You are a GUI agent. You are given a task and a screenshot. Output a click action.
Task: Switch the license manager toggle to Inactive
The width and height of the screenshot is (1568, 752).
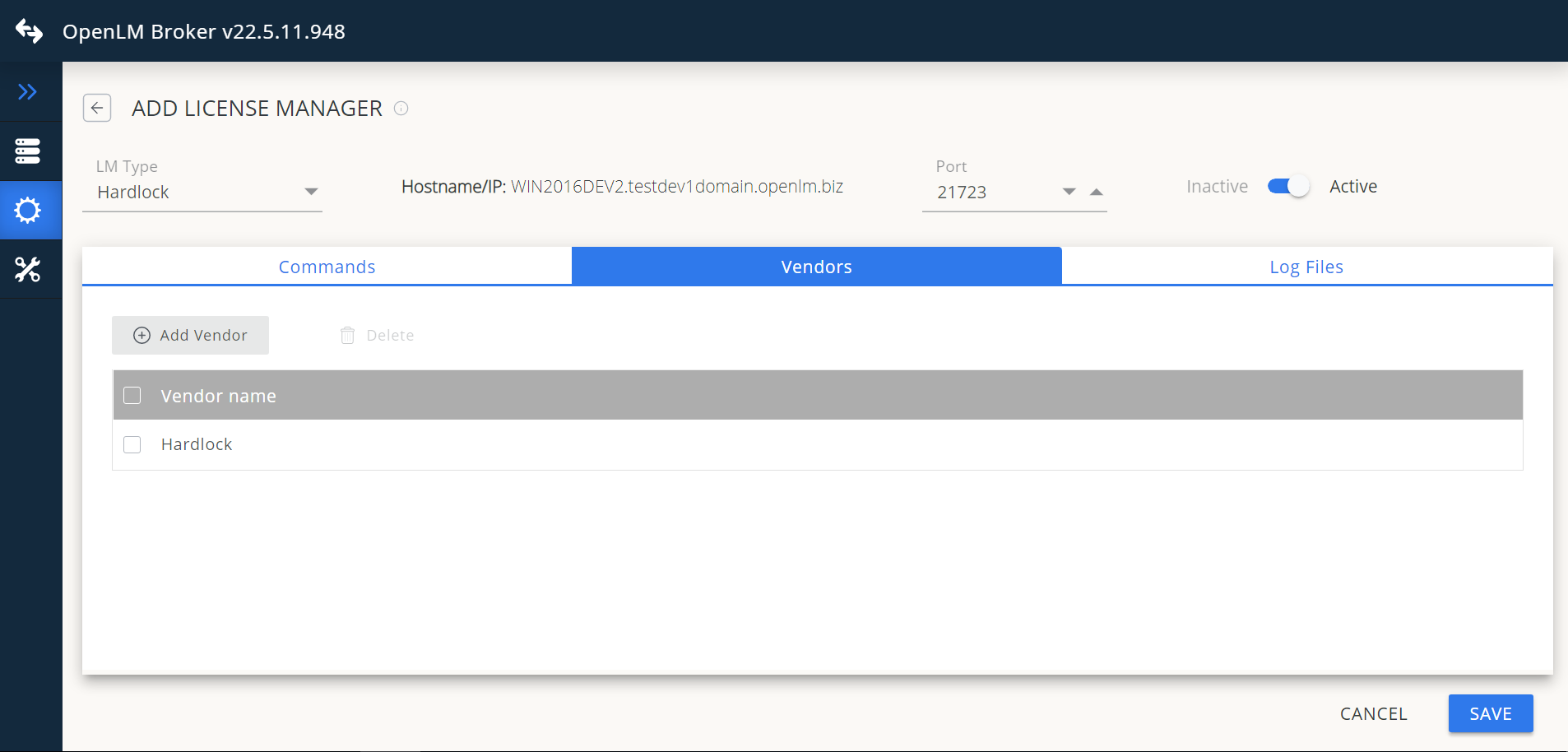1287,186
